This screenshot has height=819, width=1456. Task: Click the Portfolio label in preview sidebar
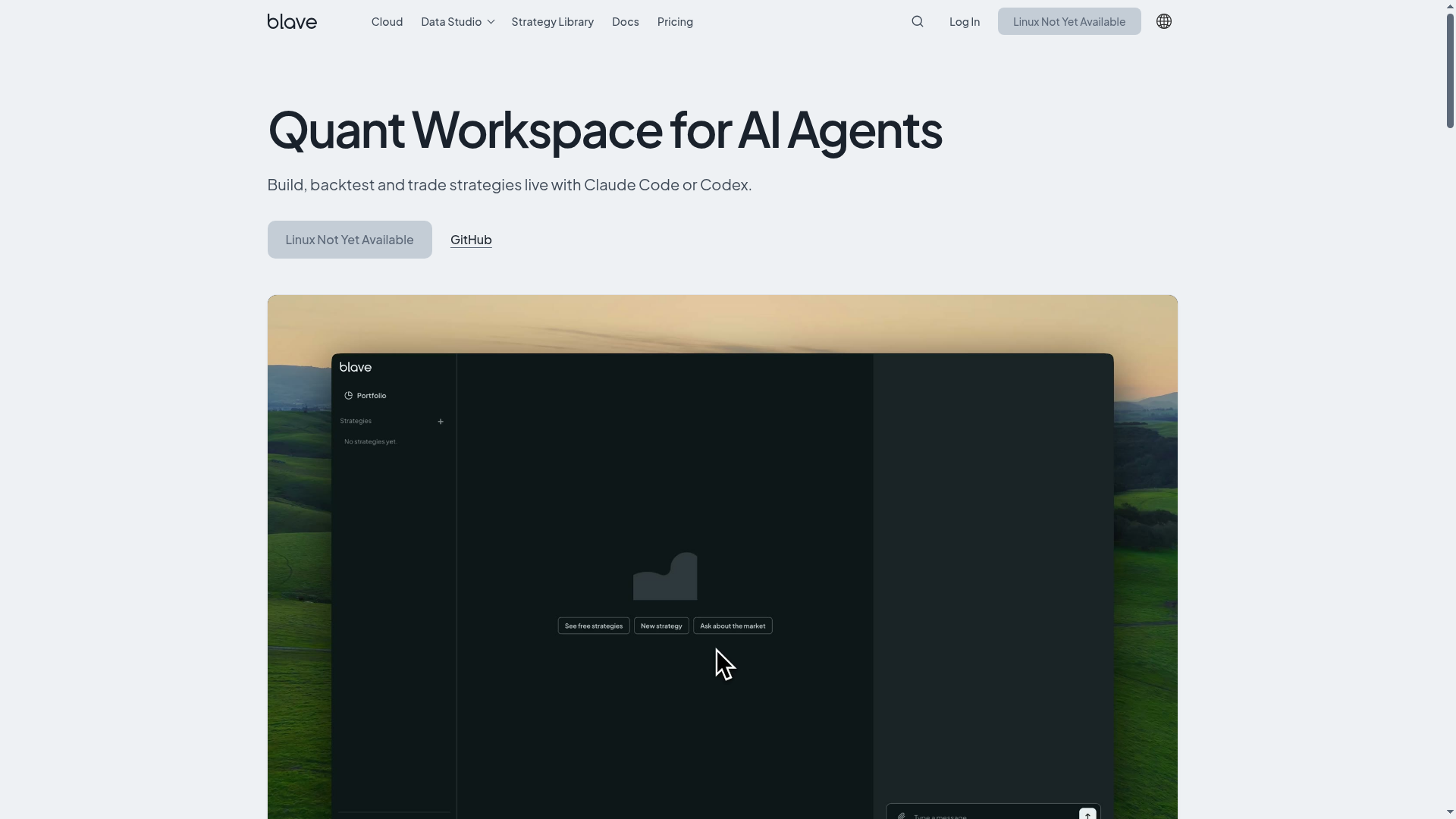pos(372,396)
